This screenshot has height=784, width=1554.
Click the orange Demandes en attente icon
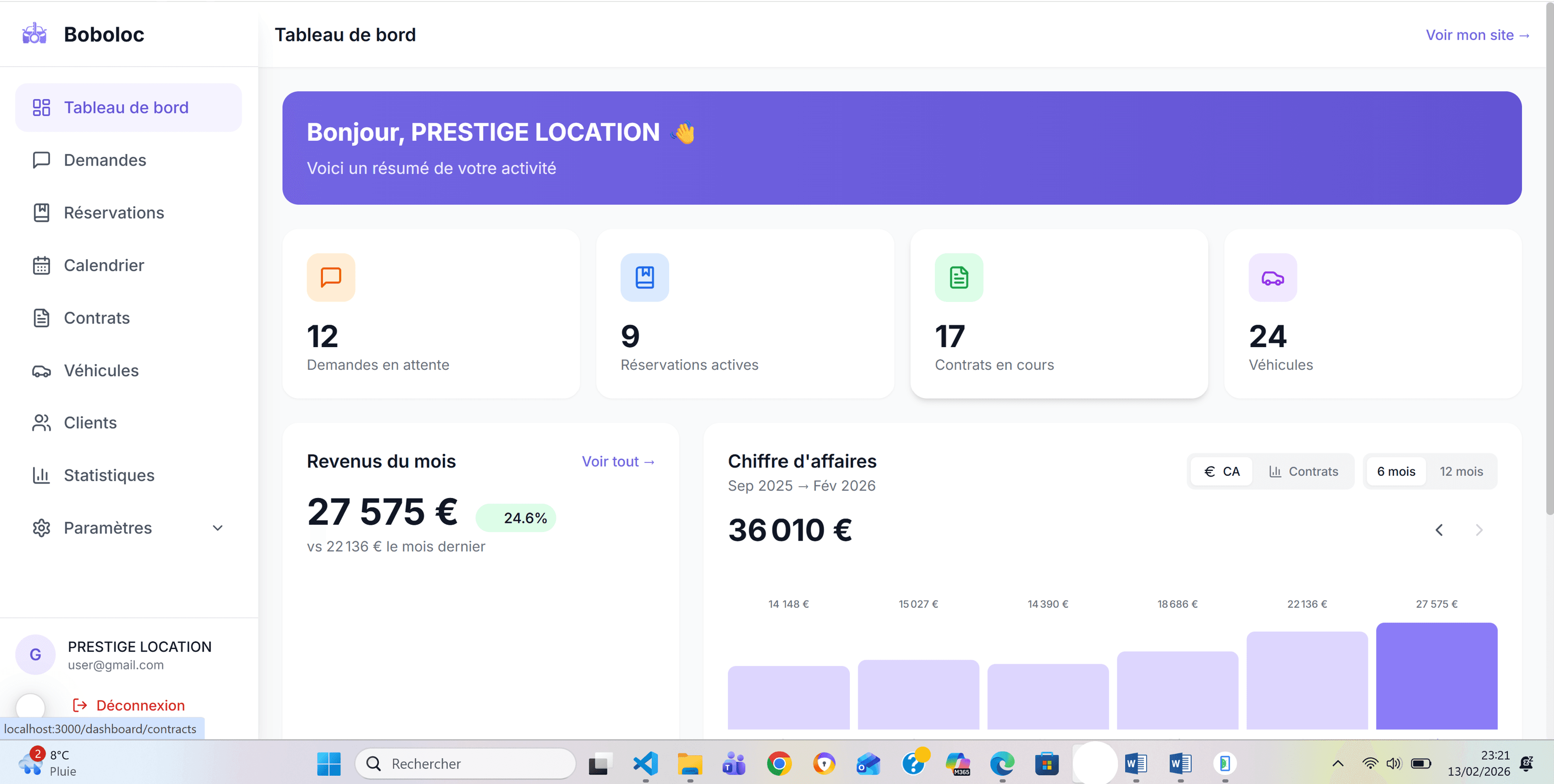pyautogui.click(x=331, y=277)
